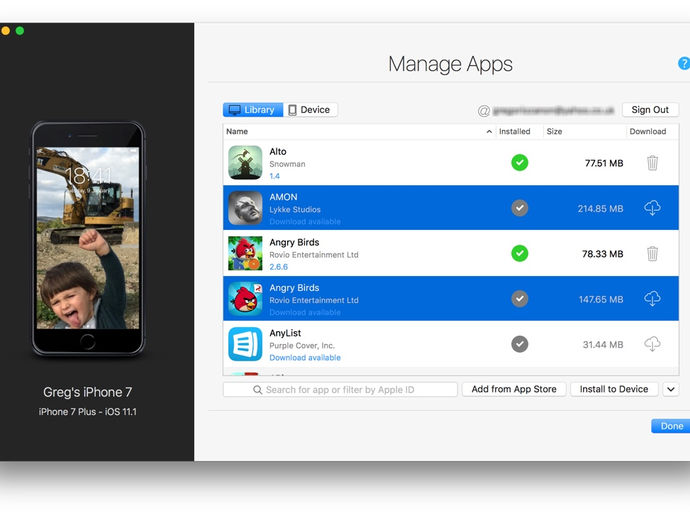Download AnyList with the cloud icon
The image size is (690, 518).
click(x=652, y=344)
